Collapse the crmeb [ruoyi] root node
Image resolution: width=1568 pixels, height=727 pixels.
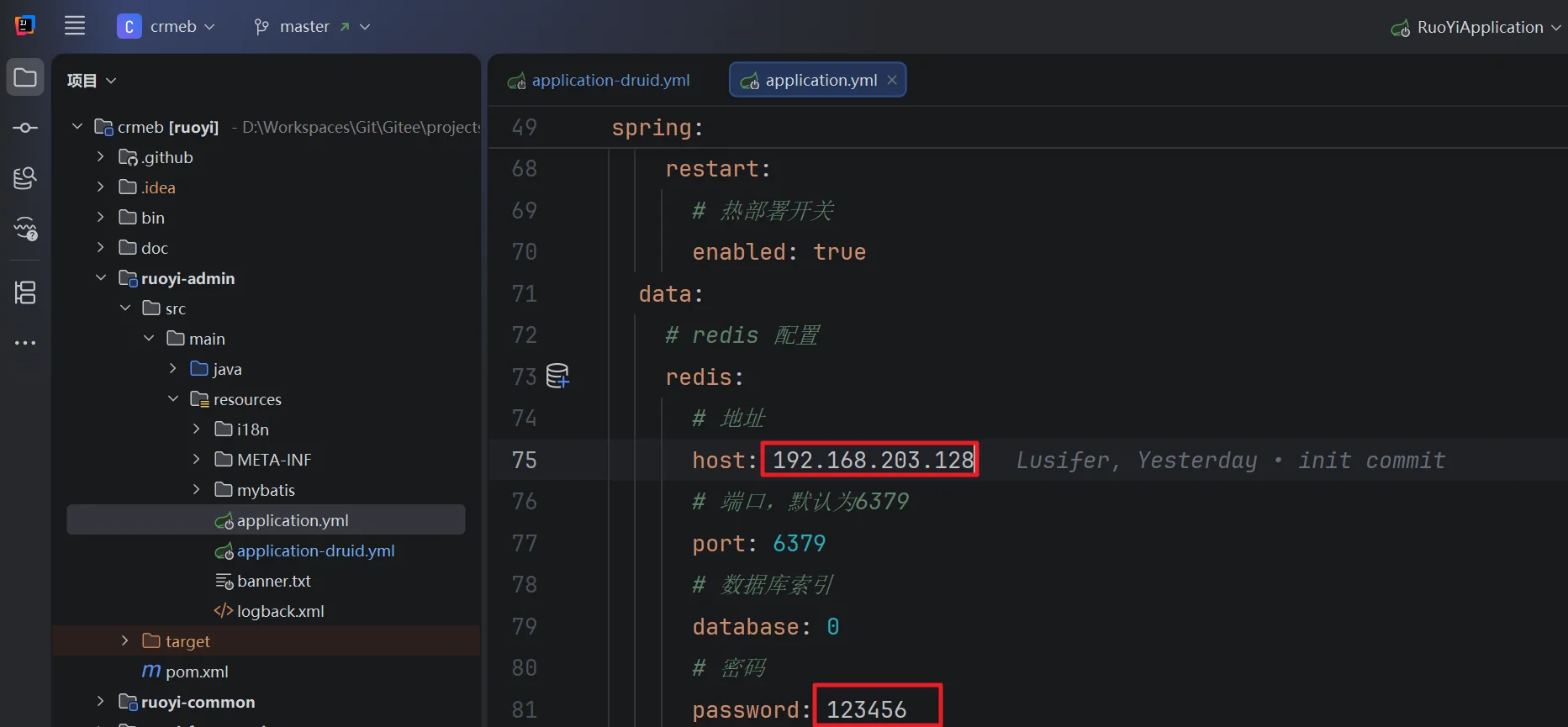[x=77, y=127]
